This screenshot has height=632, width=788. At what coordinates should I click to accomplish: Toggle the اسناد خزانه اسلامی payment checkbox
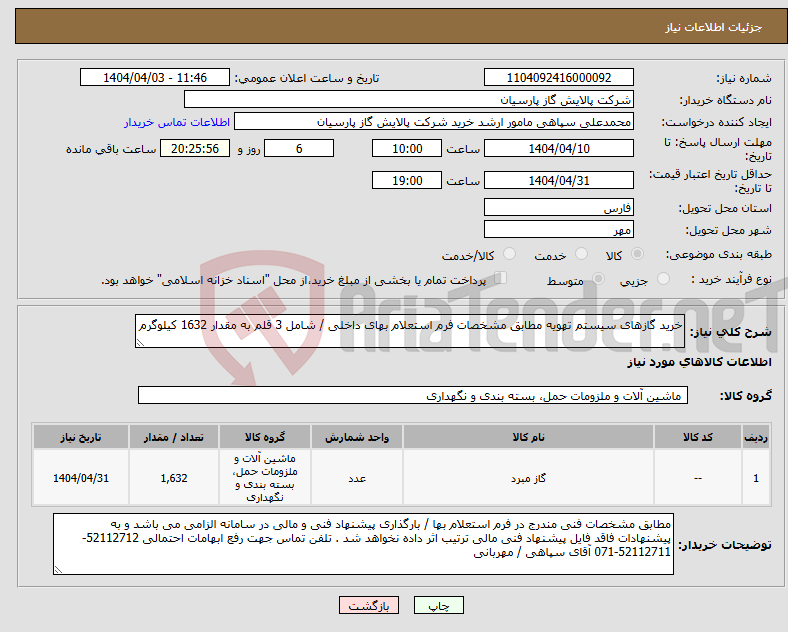coord(500,278)
